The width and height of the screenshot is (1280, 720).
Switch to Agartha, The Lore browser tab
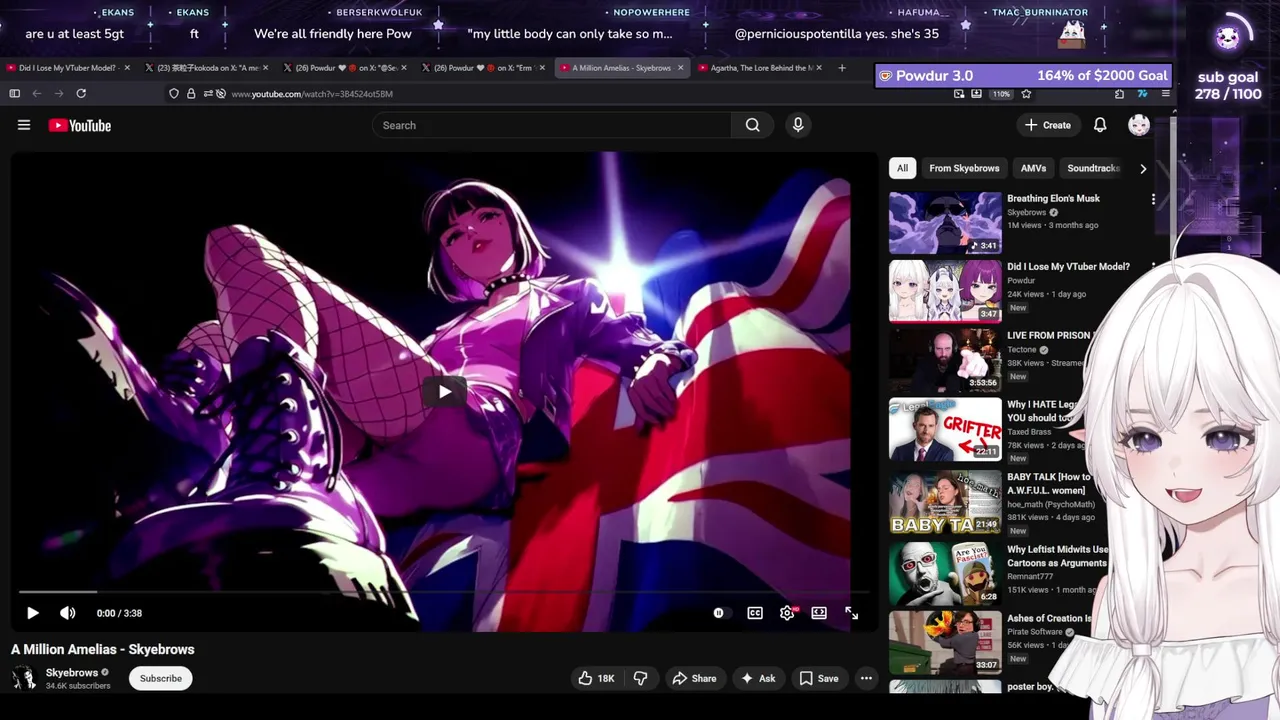coord(762,68)
